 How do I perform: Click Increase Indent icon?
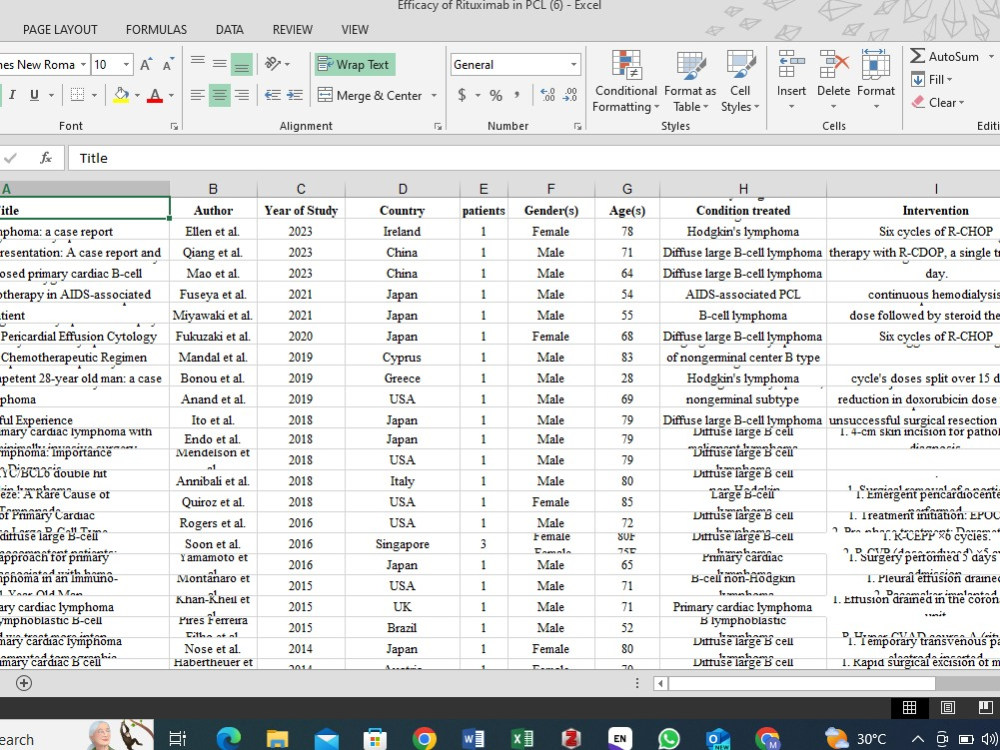tap(295, 95)
